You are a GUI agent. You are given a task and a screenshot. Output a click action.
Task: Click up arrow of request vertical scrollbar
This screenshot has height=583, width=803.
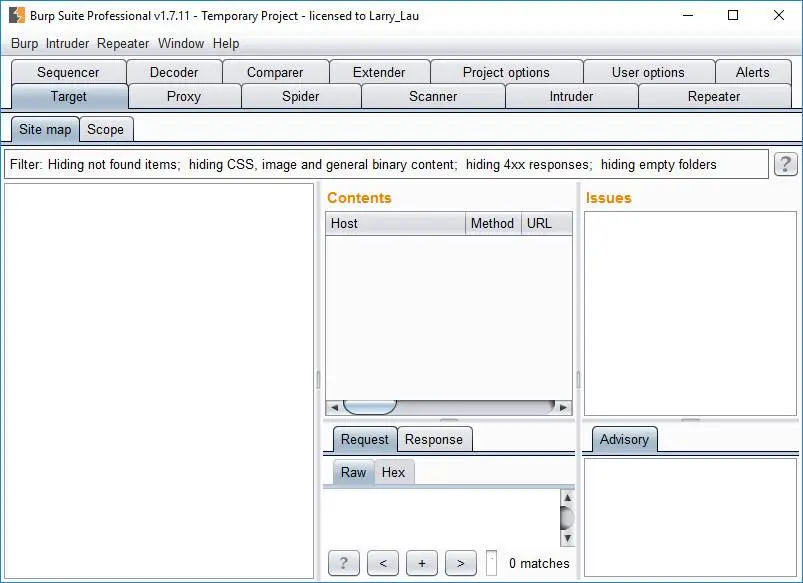click(567, 497)
